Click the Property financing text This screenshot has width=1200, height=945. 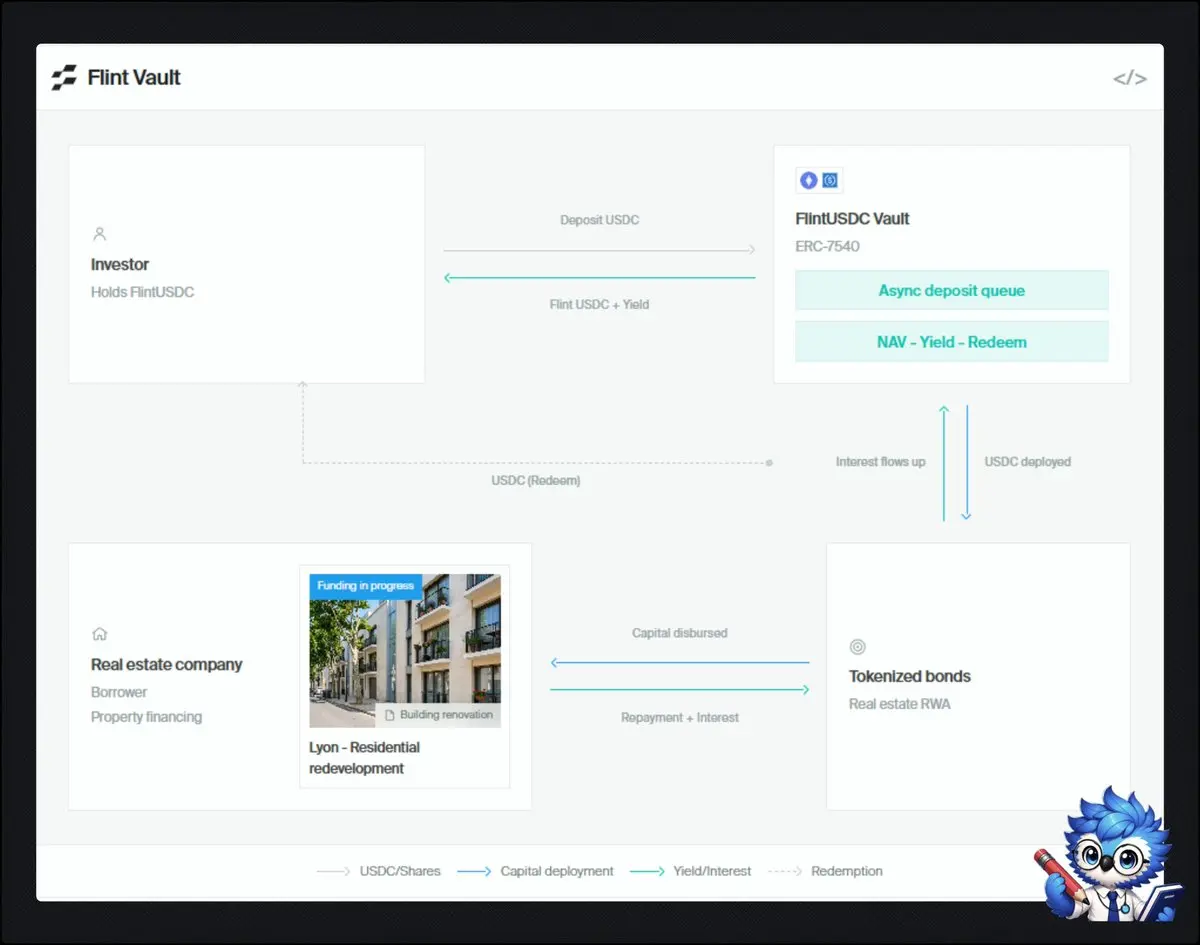[x=146, y=717]
